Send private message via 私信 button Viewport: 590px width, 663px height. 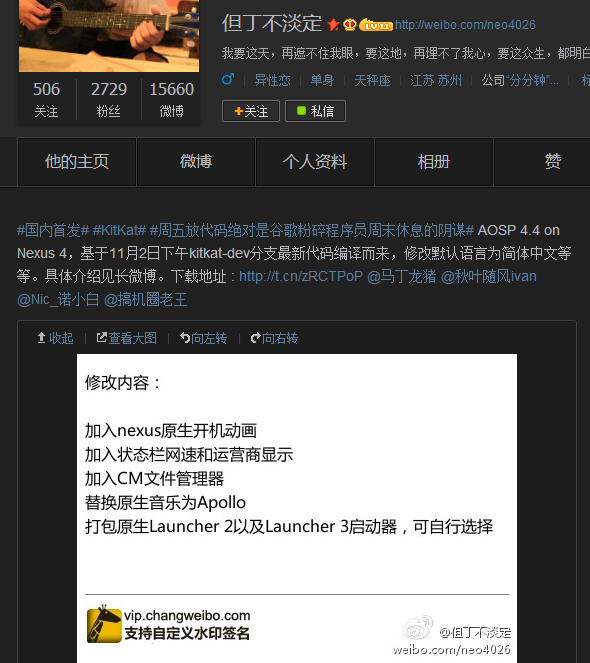point(315,111)
